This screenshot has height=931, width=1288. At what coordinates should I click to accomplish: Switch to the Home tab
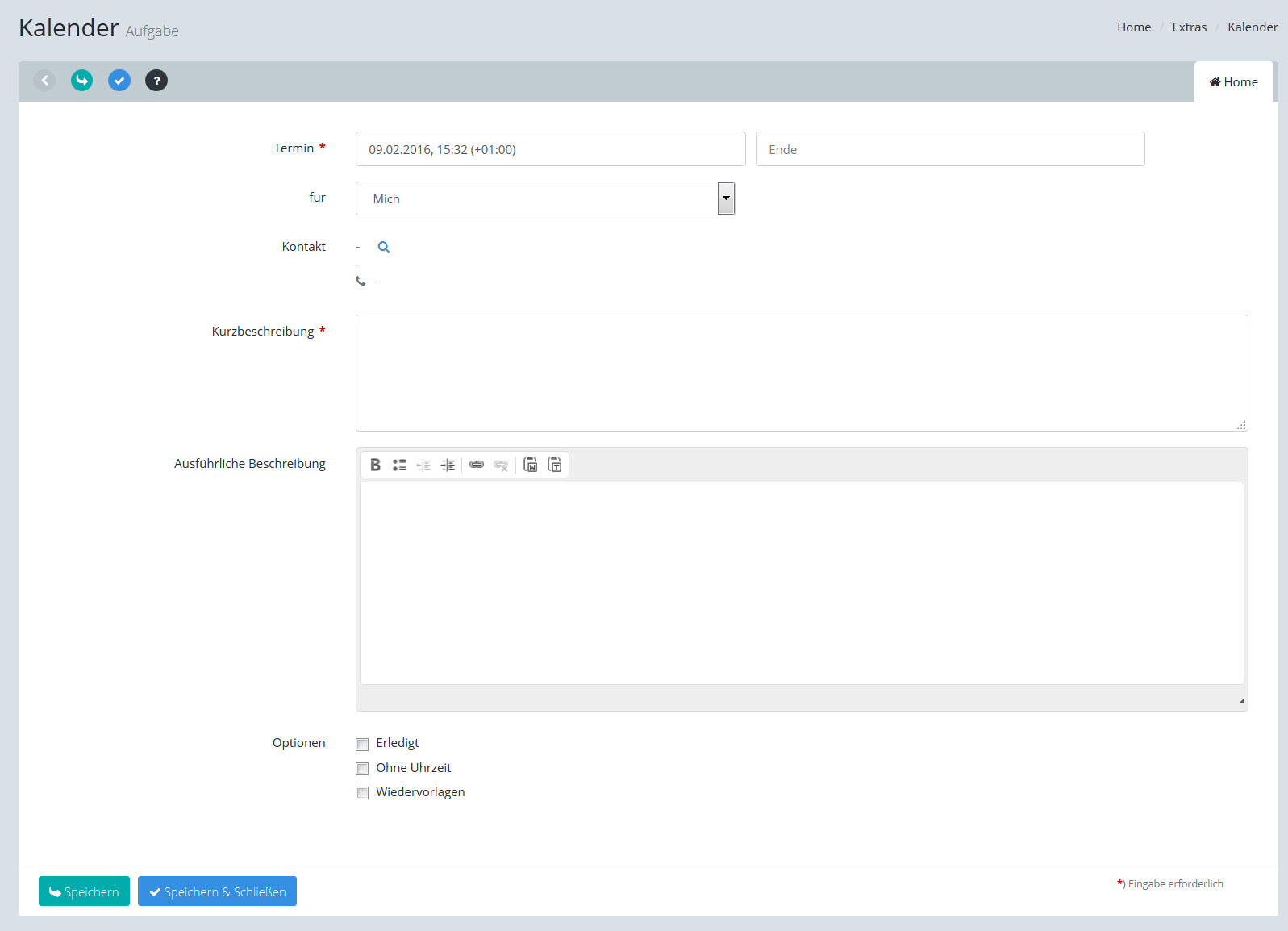tap(1233, 82)
